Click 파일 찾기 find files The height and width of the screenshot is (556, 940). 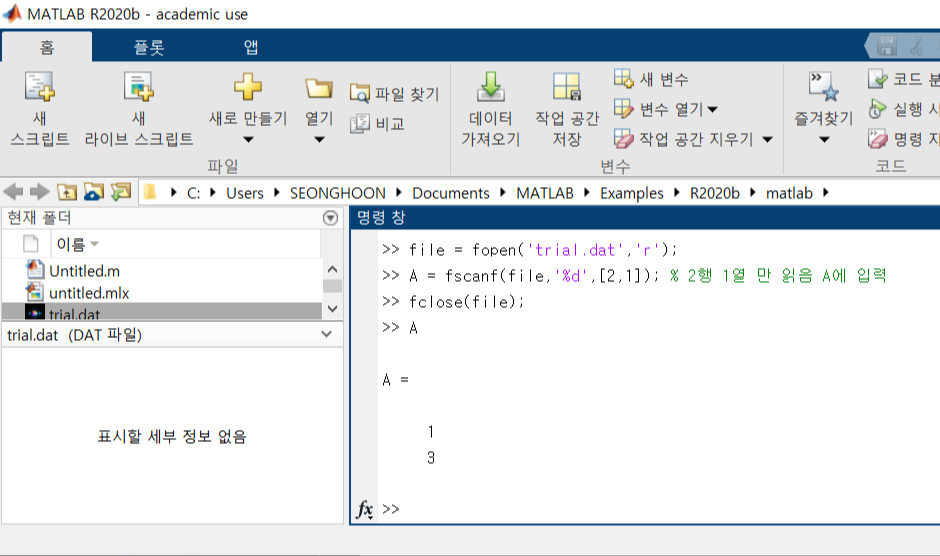[x=394, y=94]
